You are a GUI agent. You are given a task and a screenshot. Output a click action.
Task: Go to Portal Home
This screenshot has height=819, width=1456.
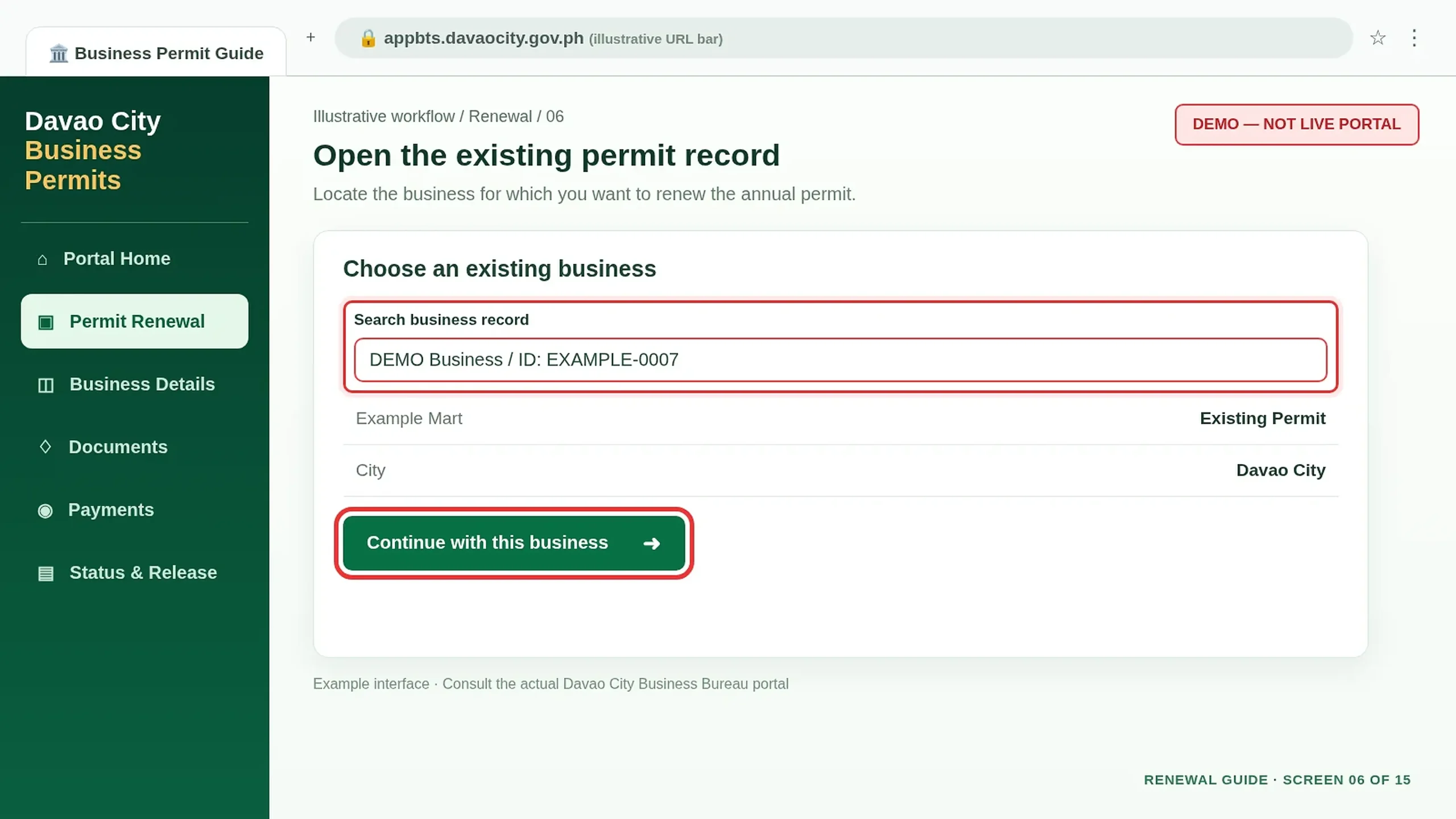(135, 259)
